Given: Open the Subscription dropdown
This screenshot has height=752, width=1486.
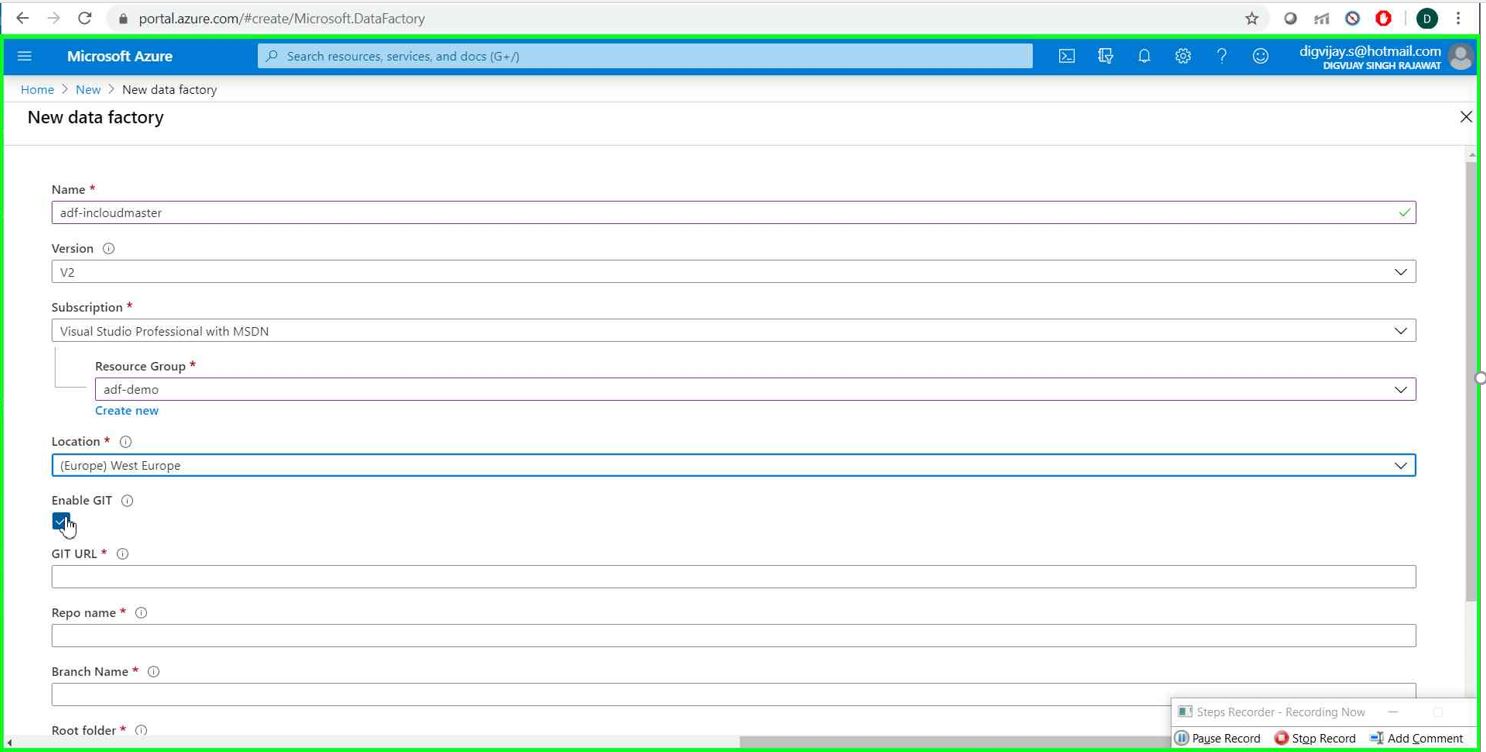Looking at the screenshot, I should click(x=733, y=330).
